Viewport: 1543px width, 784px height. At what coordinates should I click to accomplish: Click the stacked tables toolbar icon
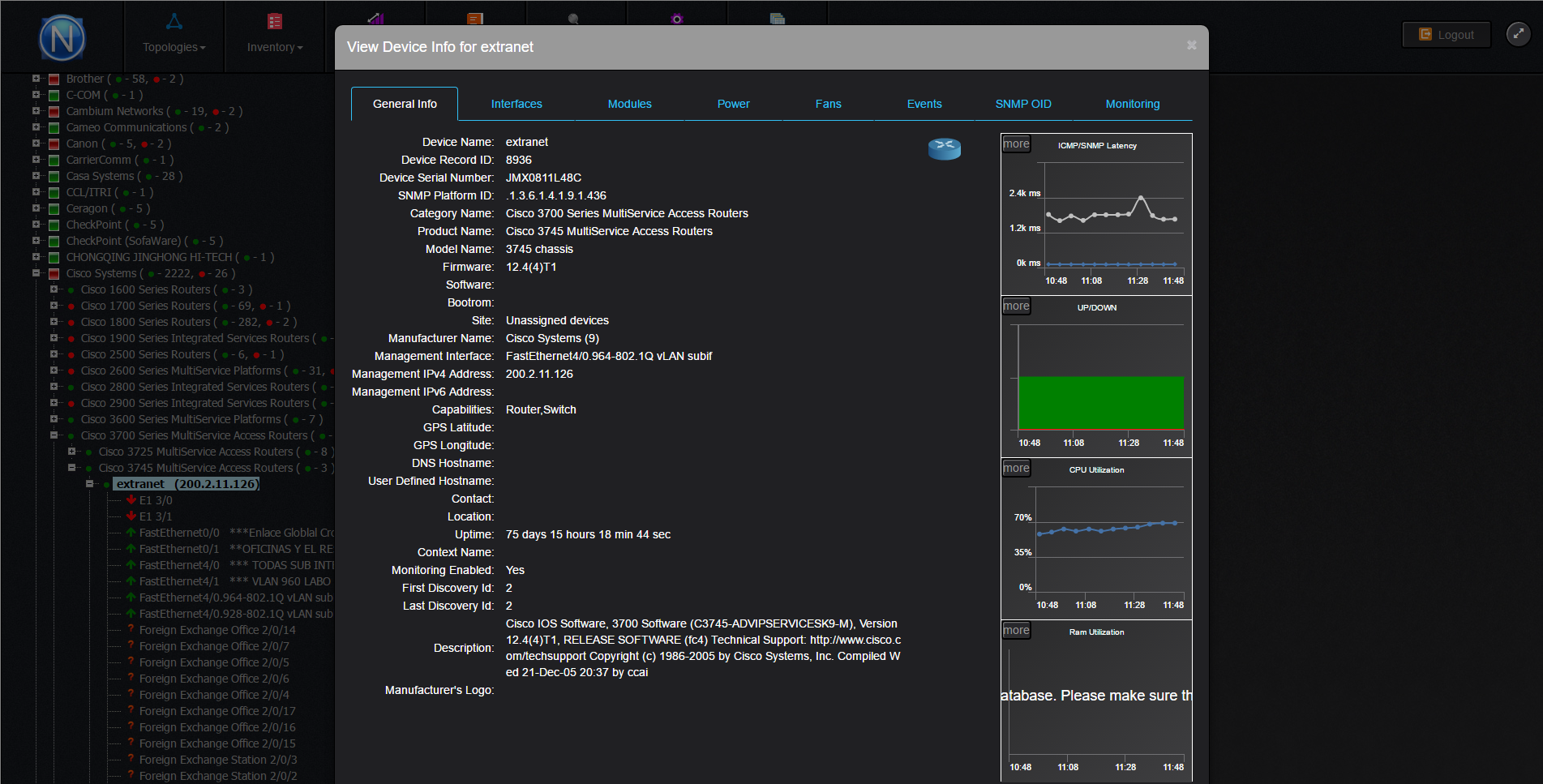(778, 18)
